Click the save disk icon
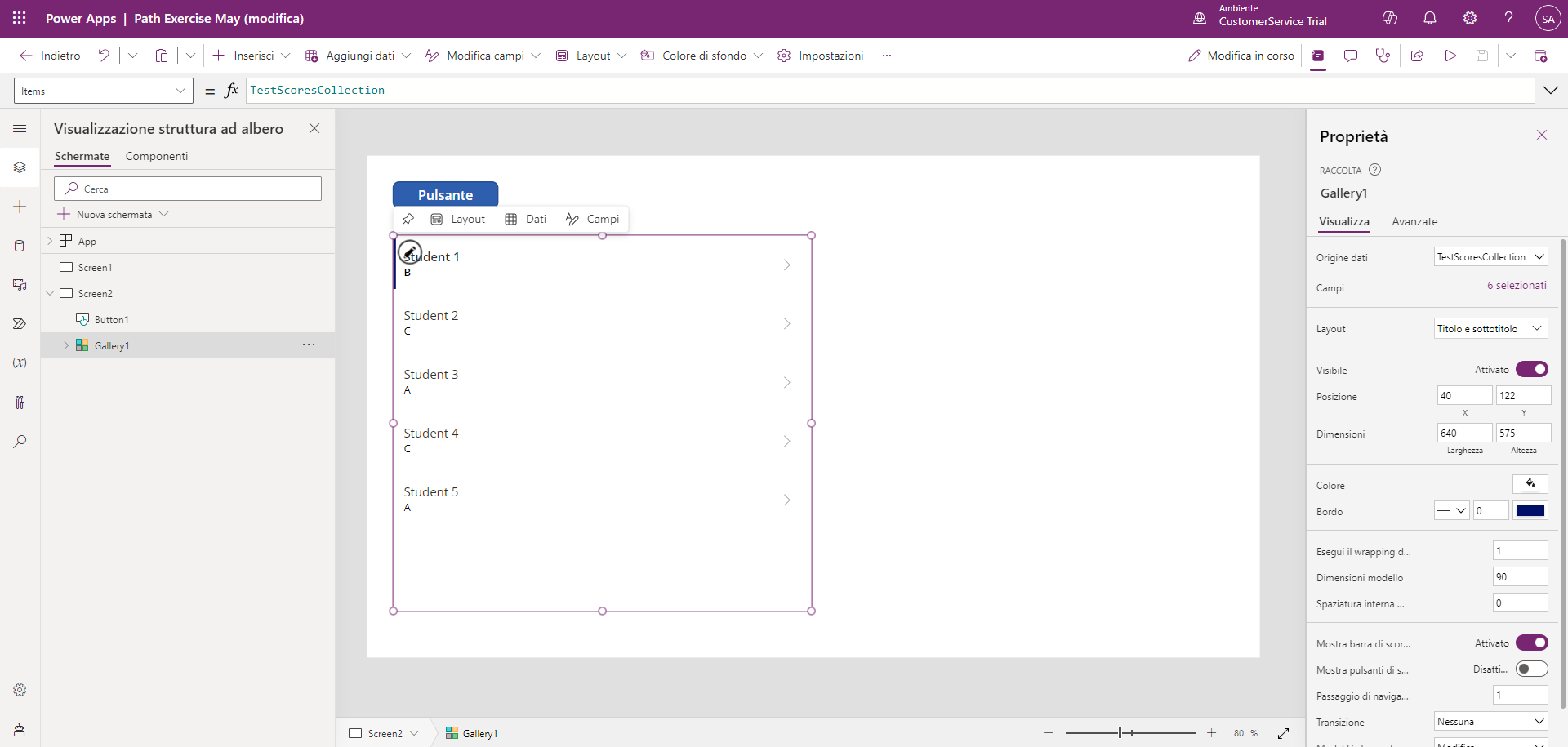Viewport: 1568px width, 747px height. (x=1482, y=56)
